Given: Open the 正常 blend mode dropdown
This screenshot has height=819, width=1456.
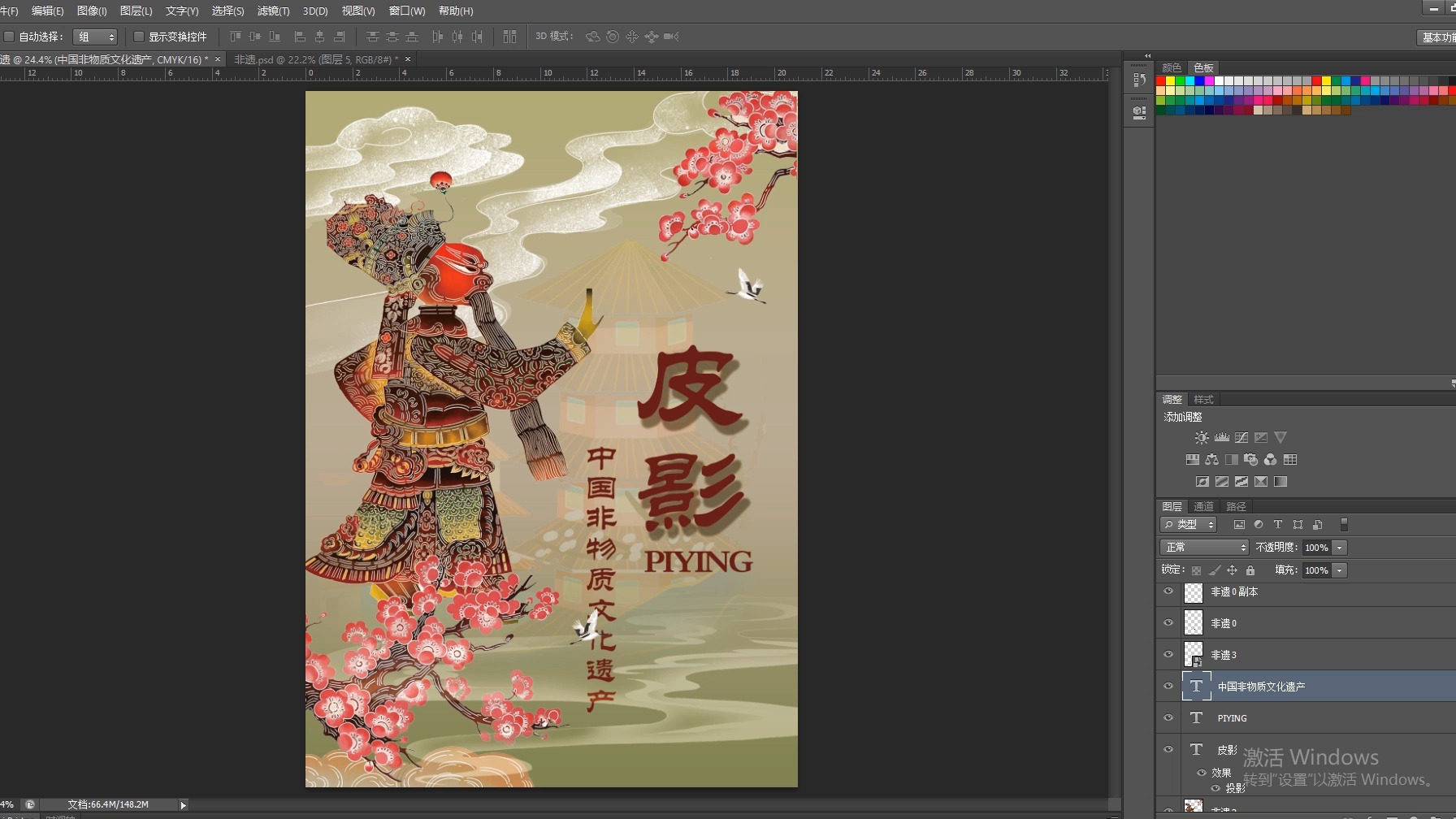Looking at the screenshot, I should [1203, 548].
